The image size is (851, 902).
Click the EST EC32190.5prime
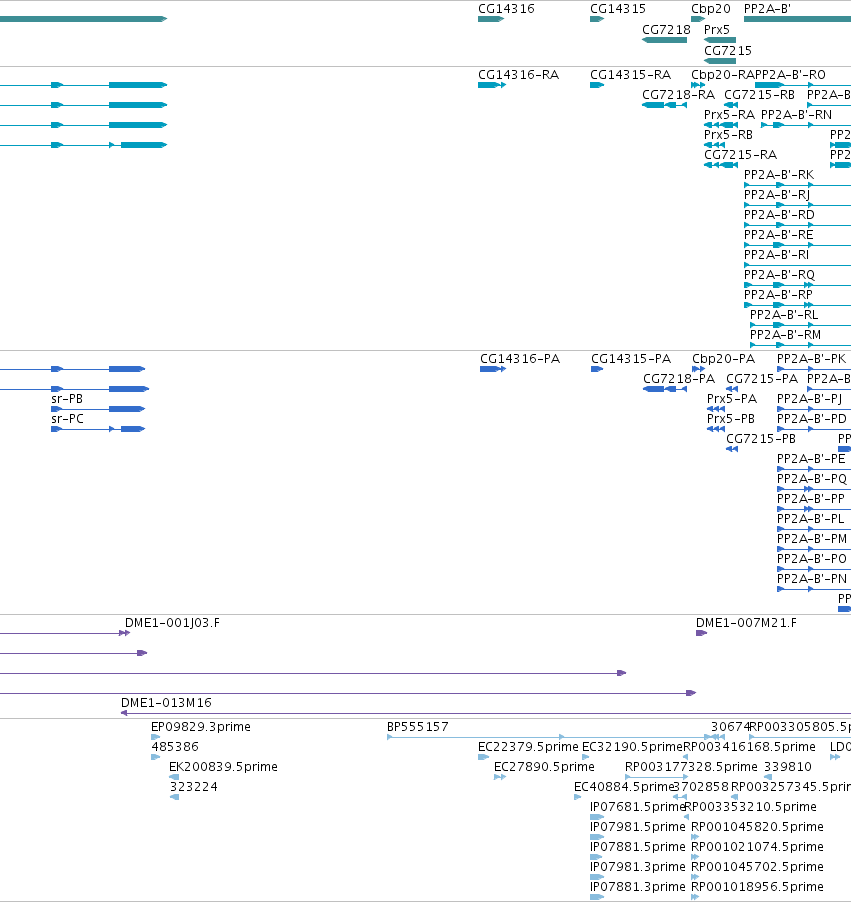(632, 747)
